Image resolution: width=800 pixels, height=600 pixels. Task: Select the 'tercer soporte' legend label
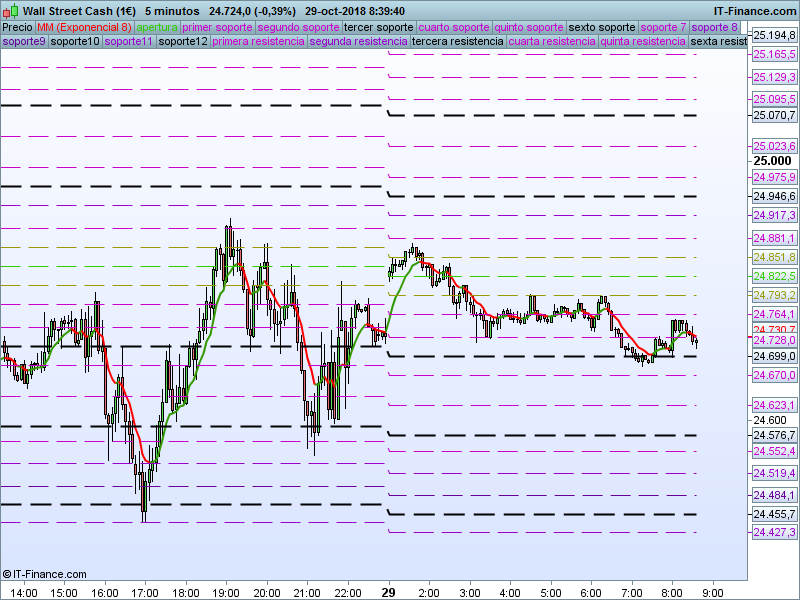click(379, 27)
